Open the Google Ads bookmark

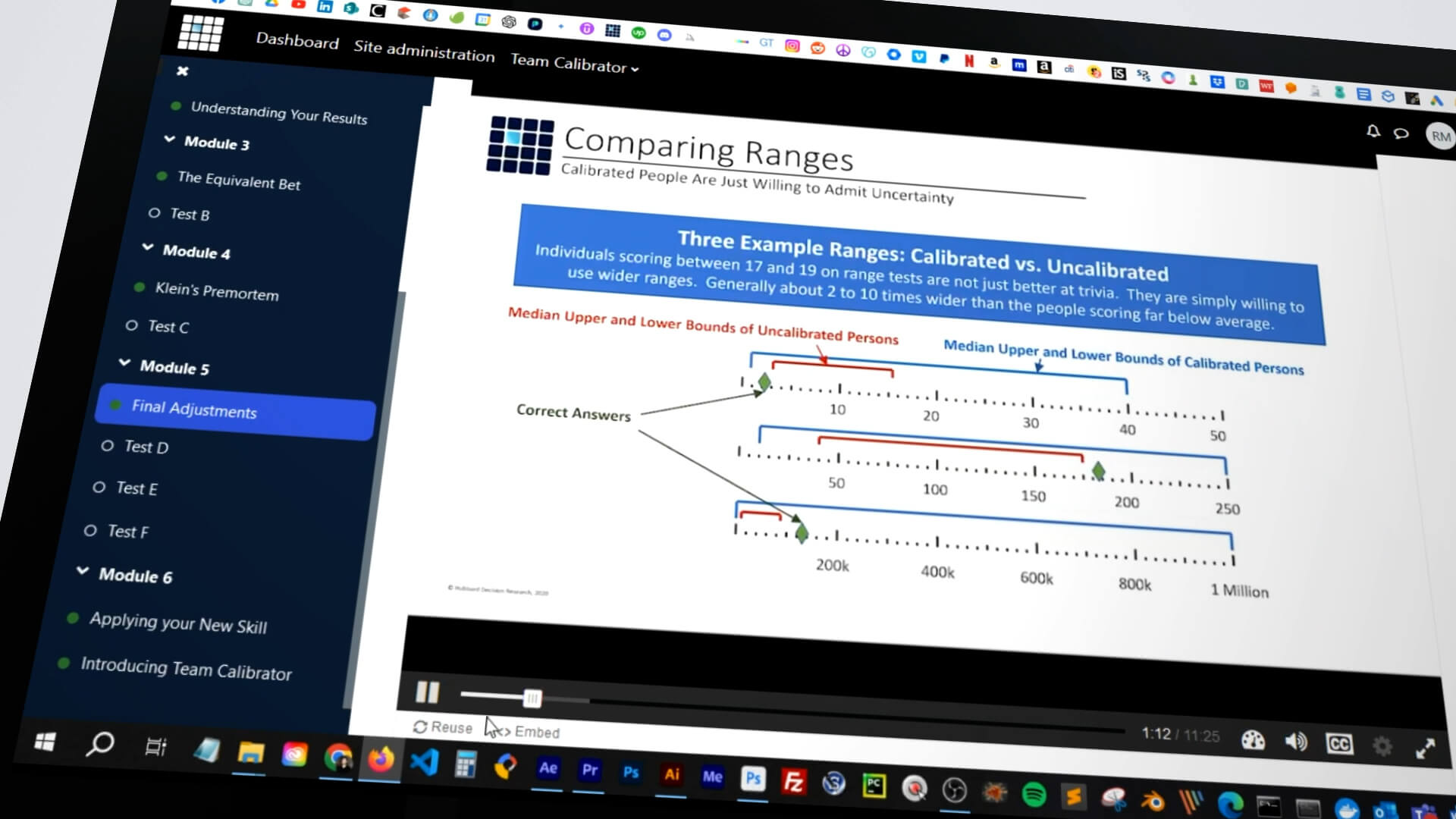click(1436, 100)
